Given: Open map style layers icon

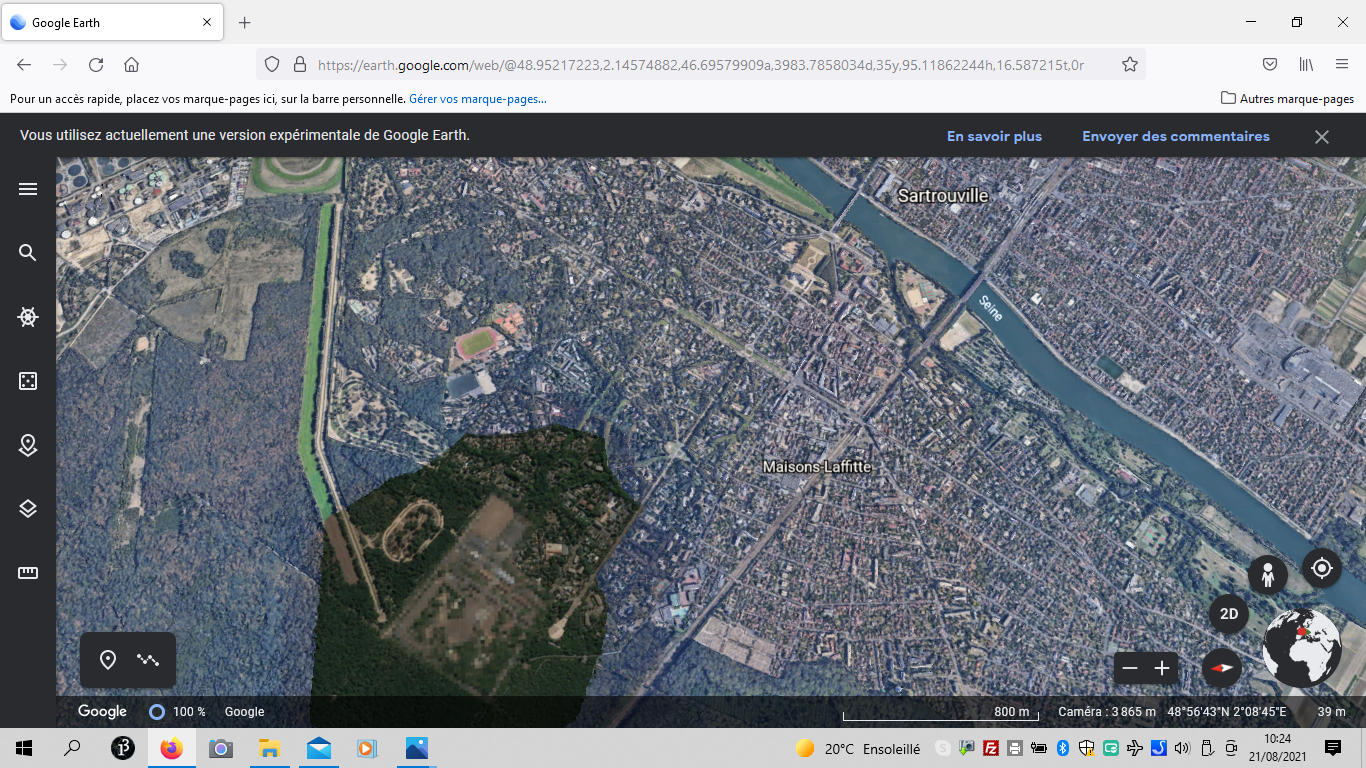Looking at the screenshot, I should click(x=28, y=509).
